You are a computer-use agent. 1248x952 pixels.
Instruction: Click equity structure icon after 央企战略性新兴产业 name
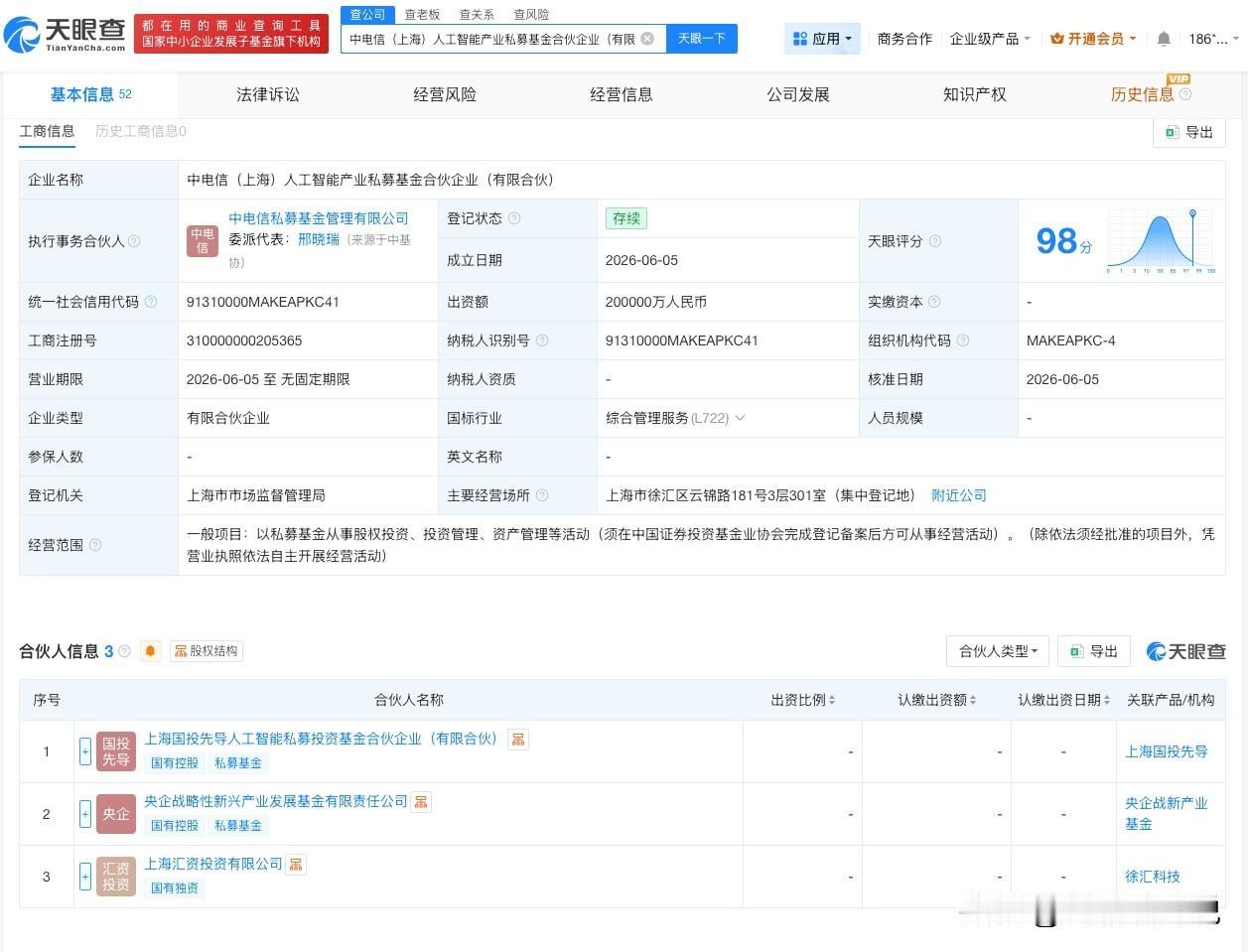click(x=421, y=801)
